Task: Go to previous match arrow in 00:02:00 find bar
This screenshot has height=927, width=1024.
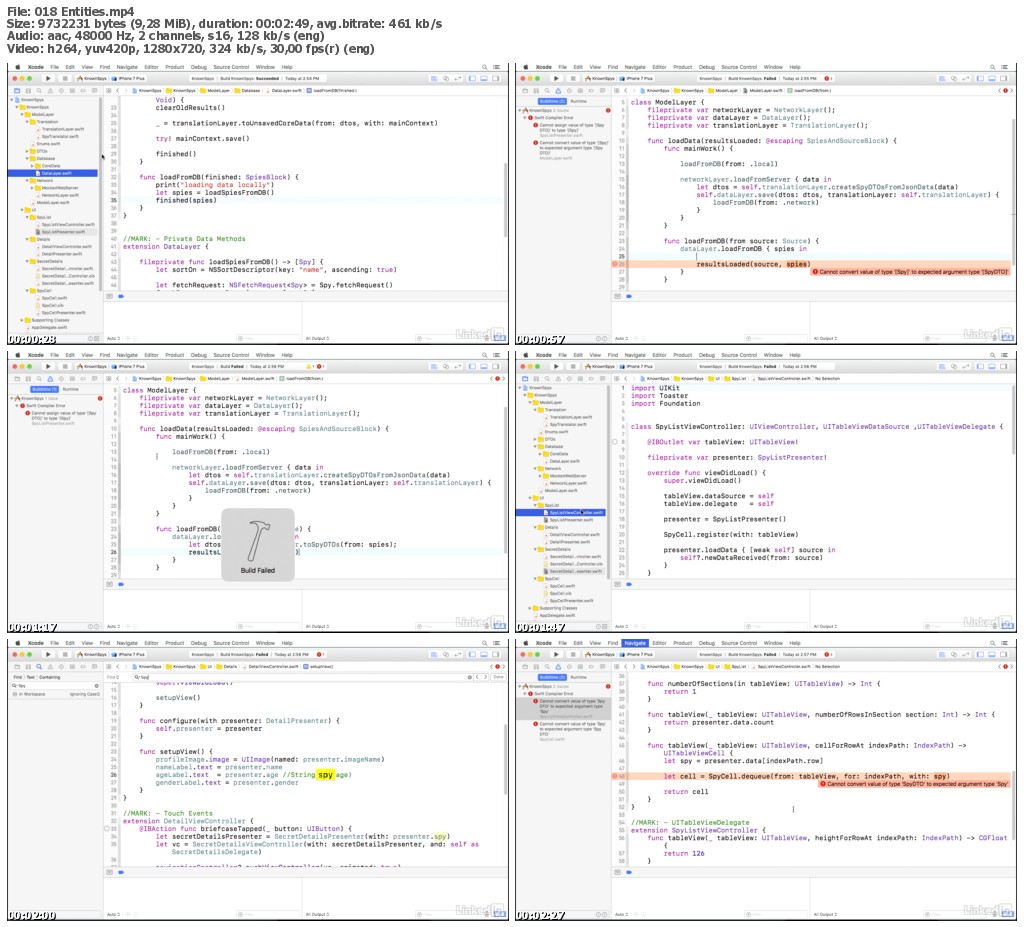Action: coord(477,677)
